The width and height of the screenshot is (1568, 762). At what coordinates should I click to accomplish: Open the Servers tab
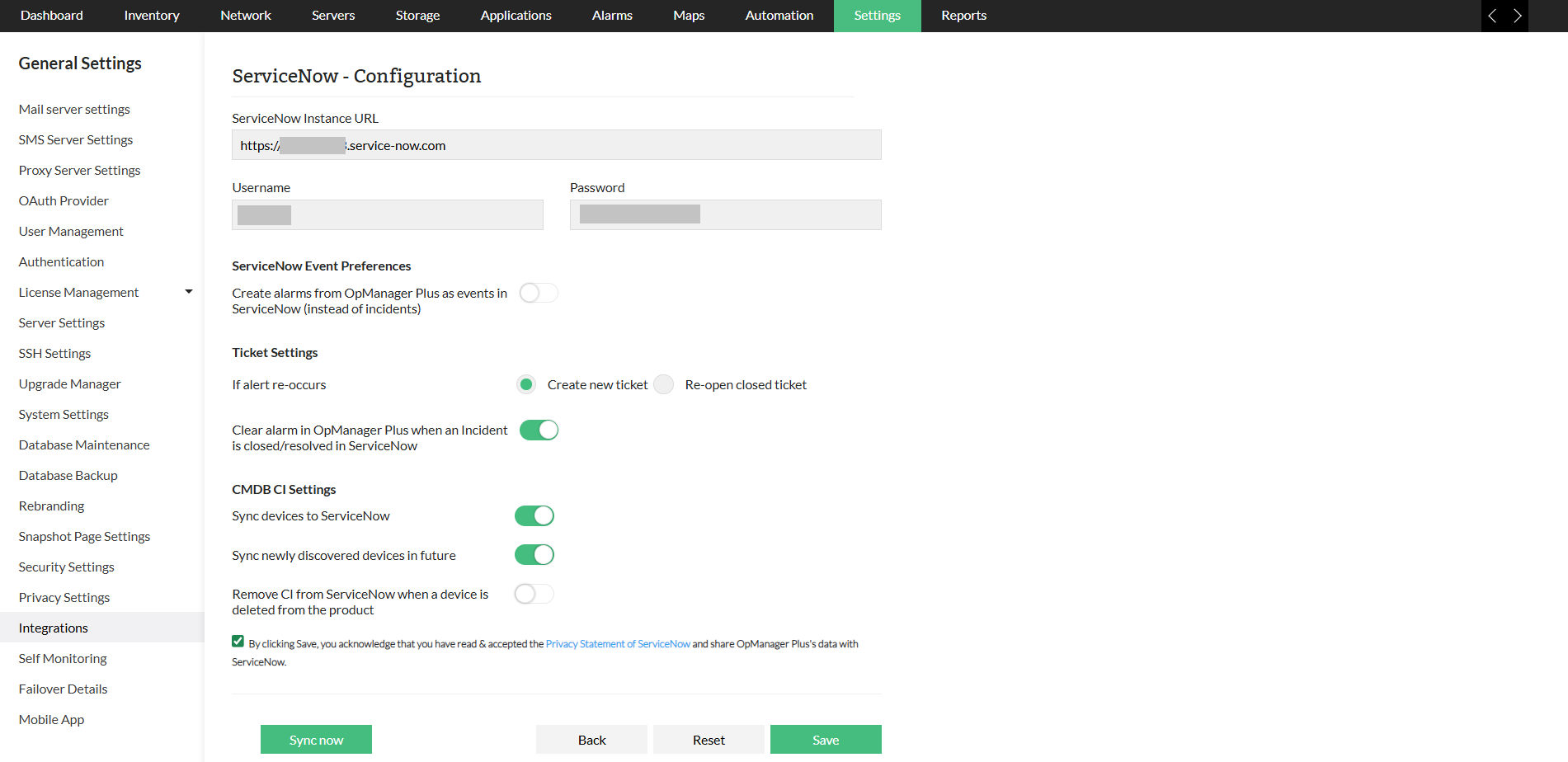pos(333,16)
